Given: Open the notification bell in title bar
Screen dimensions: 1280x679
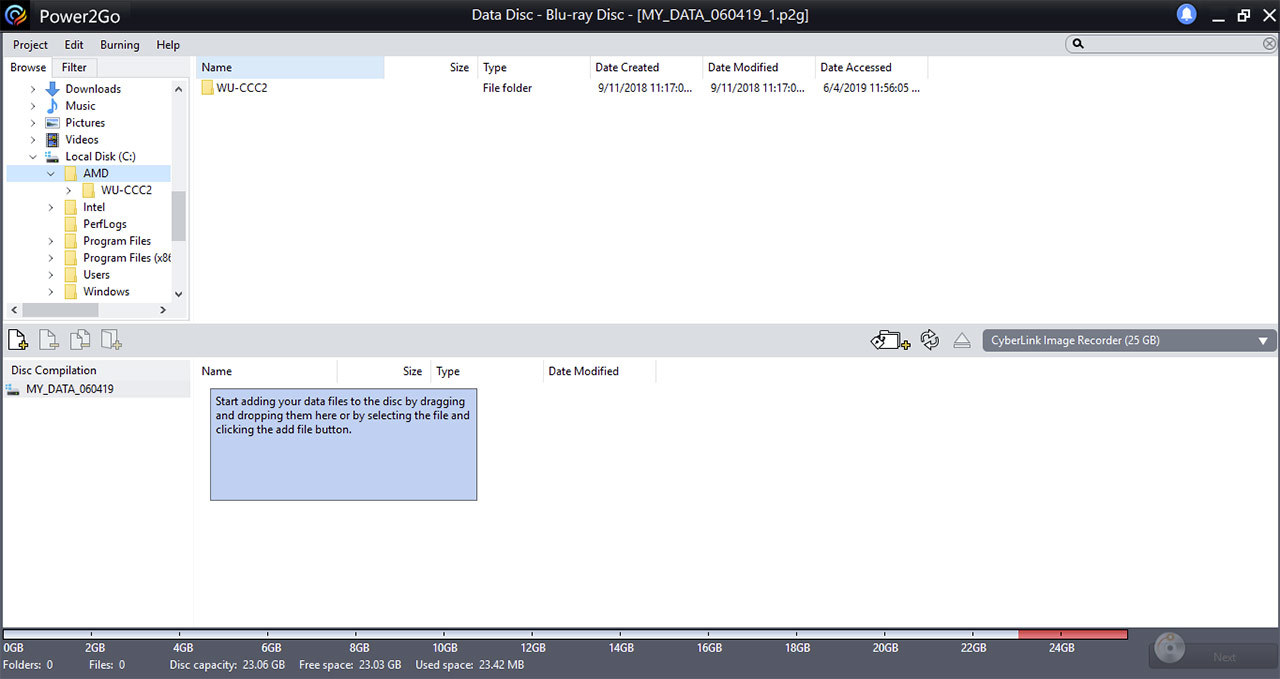Looking at the screenshot, I should 1186,14.
